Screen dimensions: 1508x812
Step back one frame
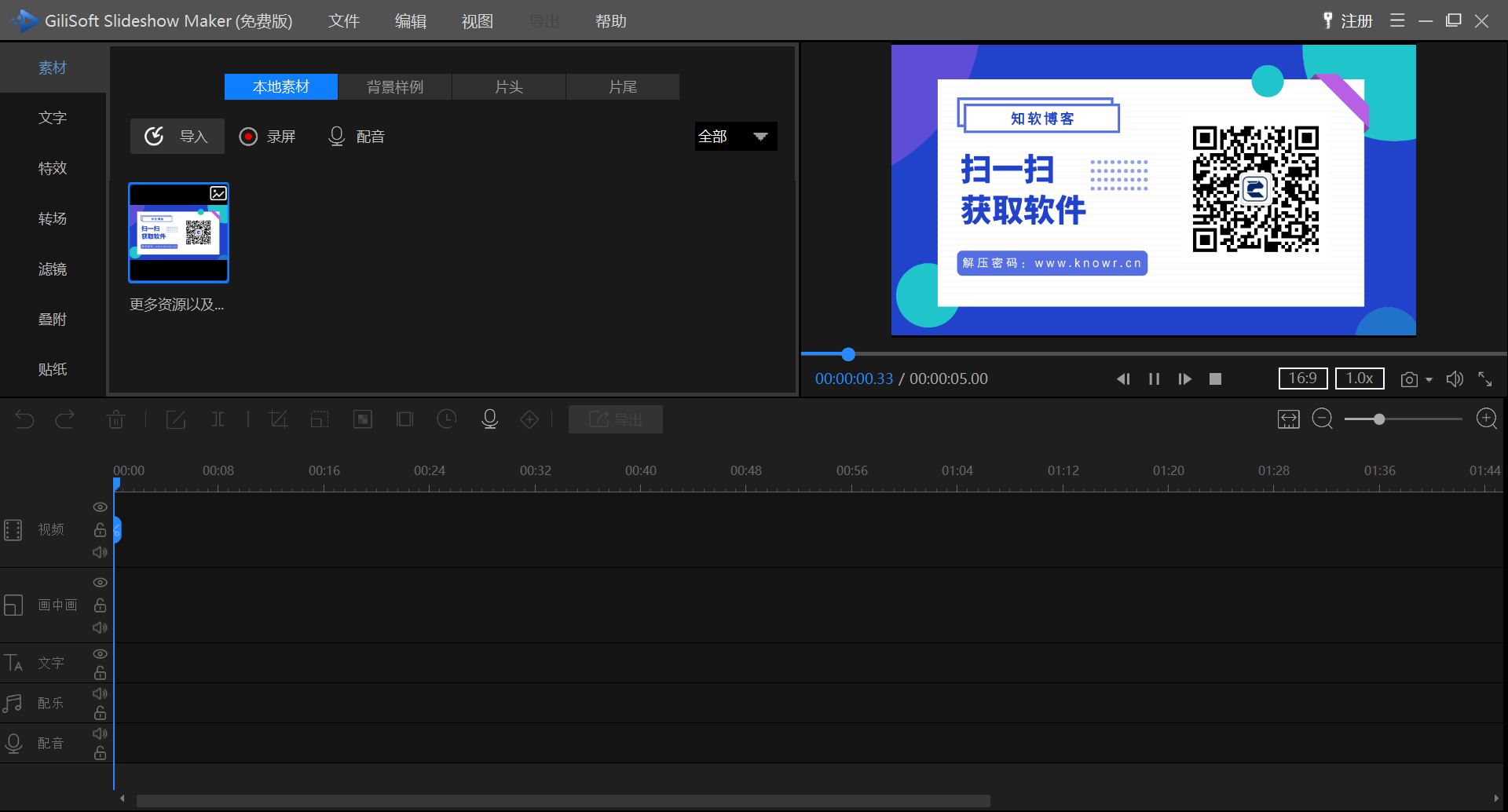[1123, 379]
